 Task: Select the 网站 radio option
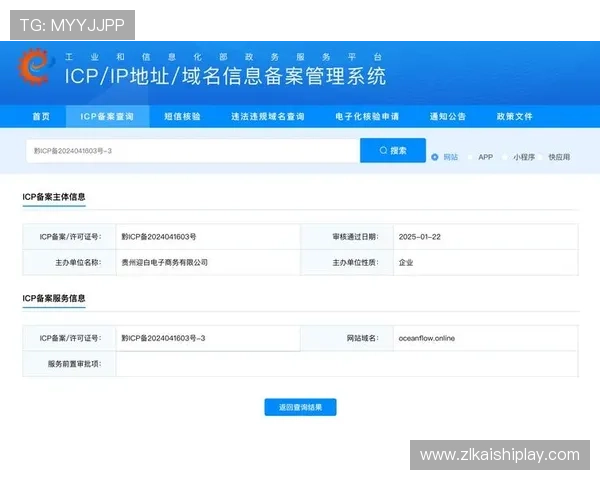coord(435,157)
